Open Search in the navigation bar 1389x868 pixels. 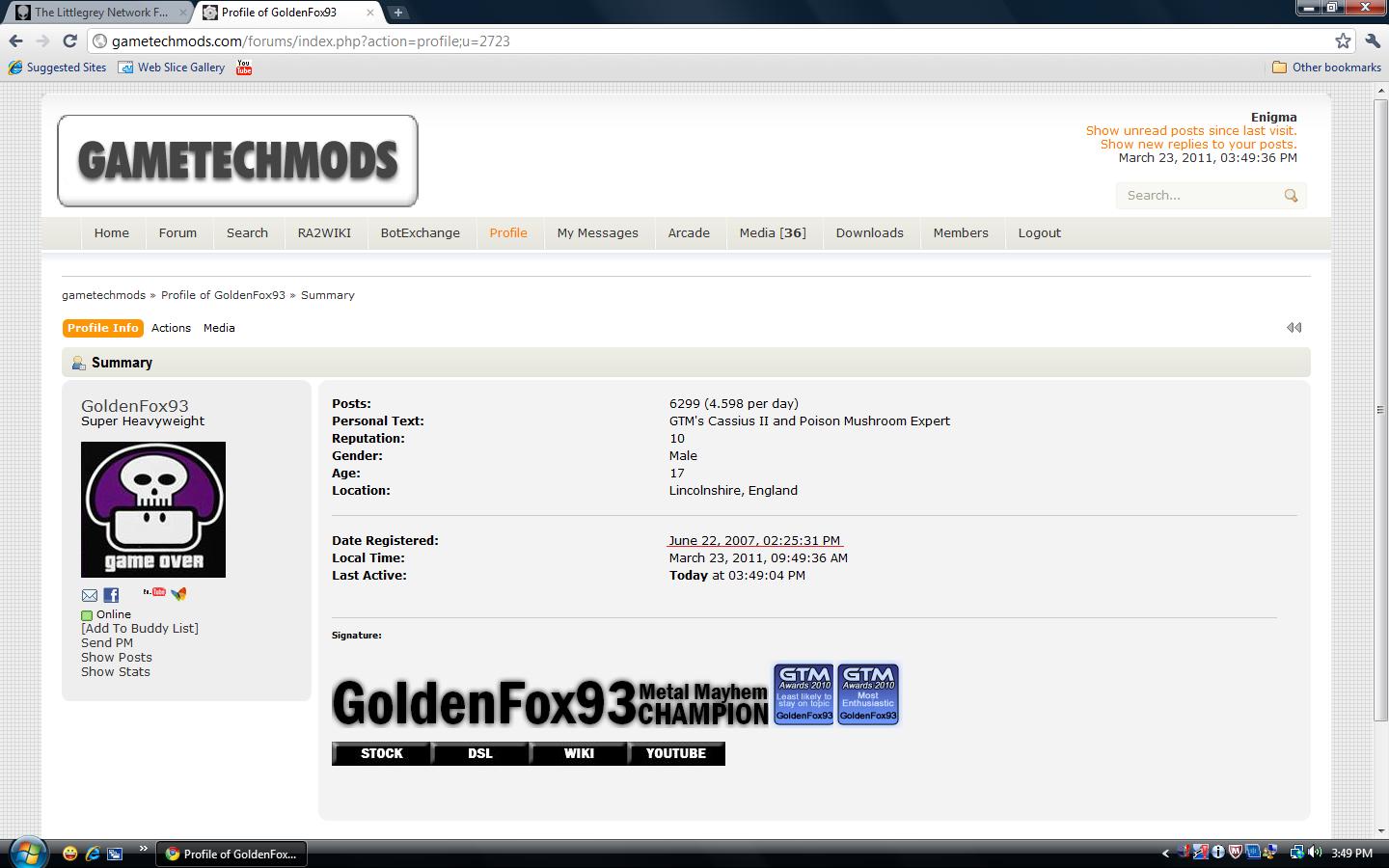click(x=247, y=233)
